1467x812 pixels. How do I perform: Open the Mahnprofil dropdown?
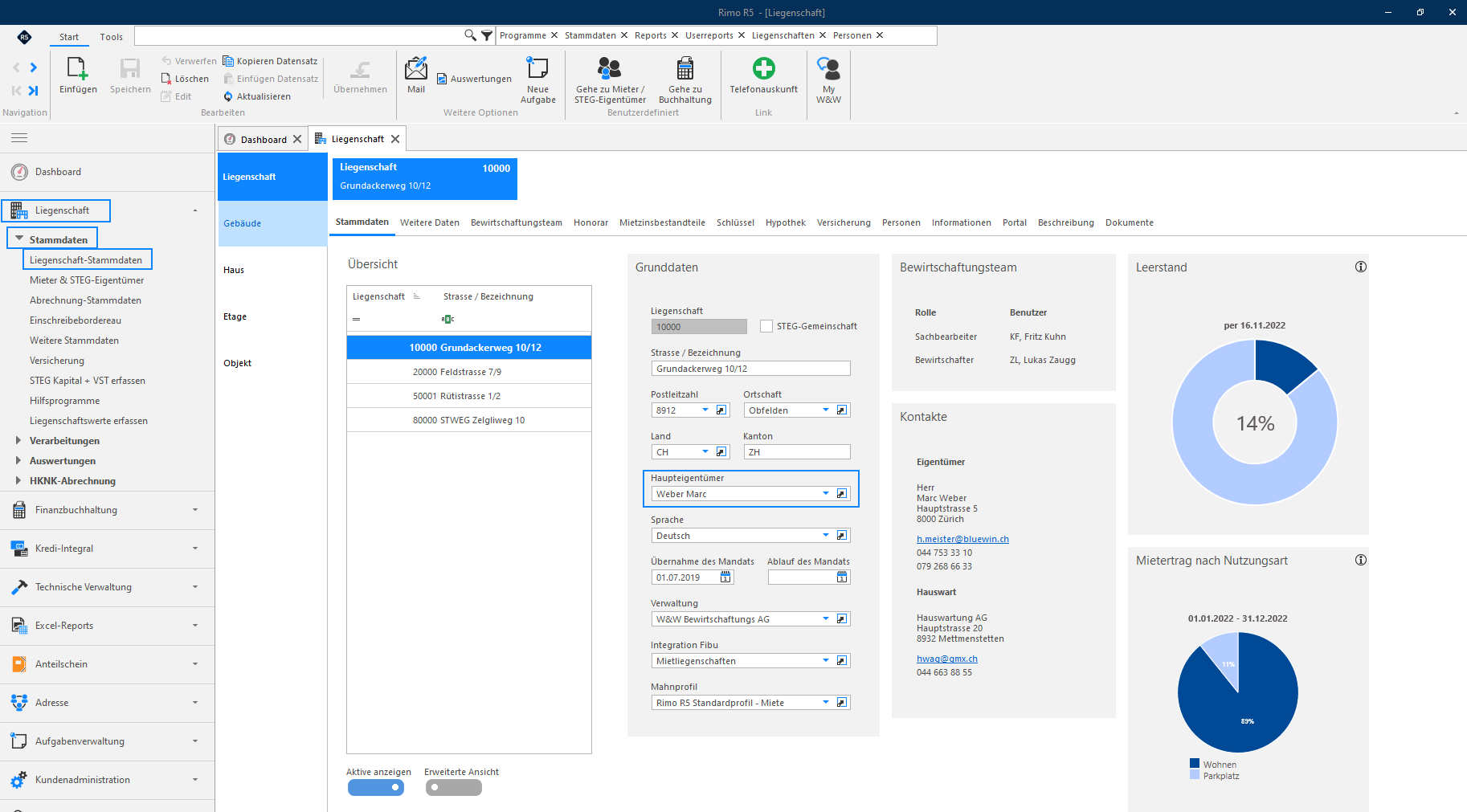pyautogui.click(x=826, y=703)
